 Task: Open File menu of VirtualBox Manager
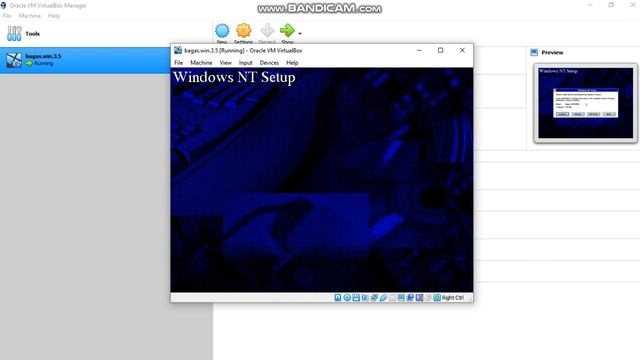point(7,16)
